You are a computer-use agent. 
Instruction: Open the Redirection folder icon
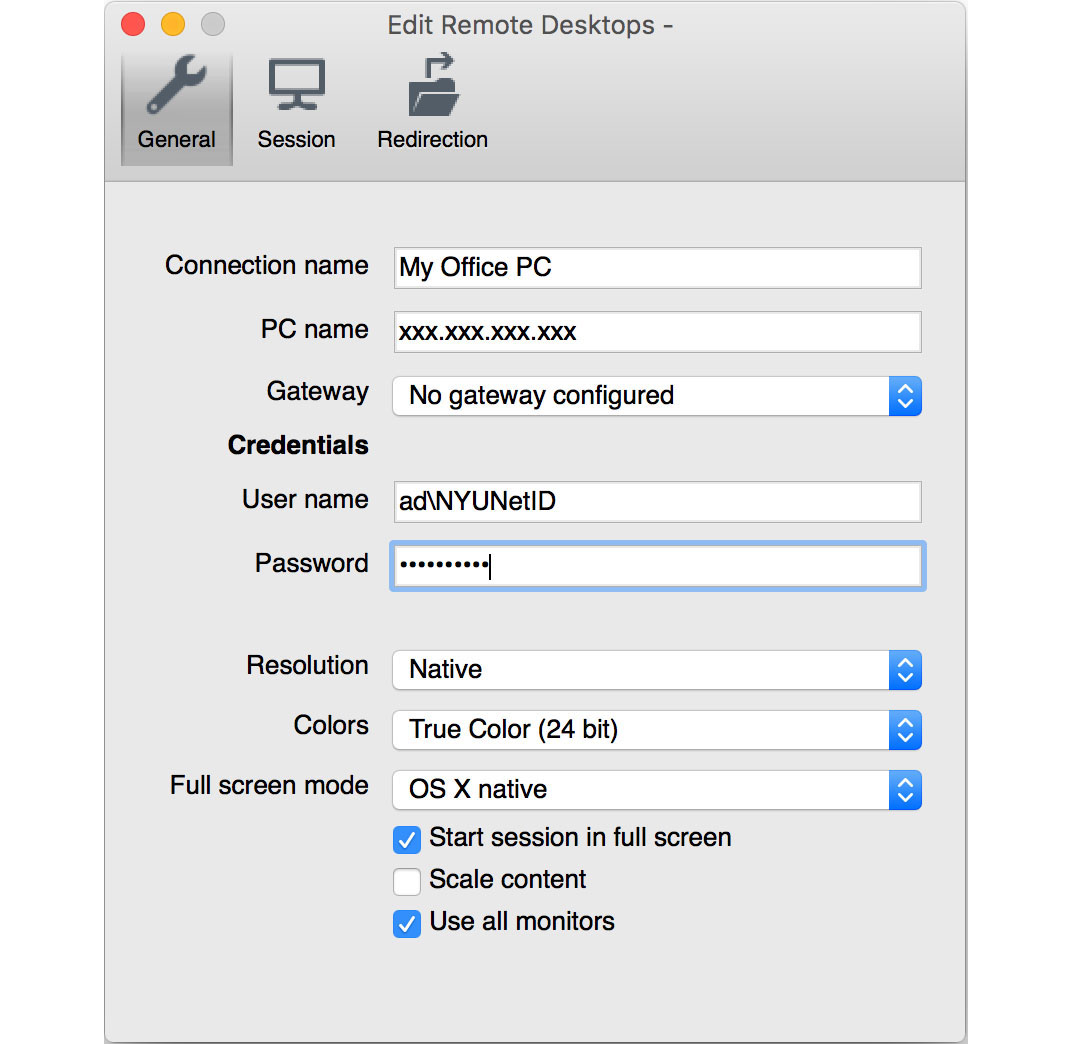click(432, 87)
